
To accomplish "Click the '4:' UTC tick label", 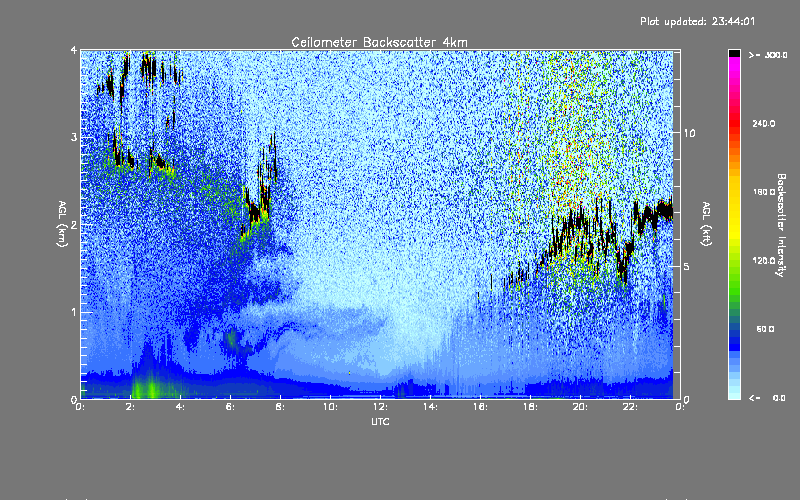I will pyautogui.click(x=181, y=407).
